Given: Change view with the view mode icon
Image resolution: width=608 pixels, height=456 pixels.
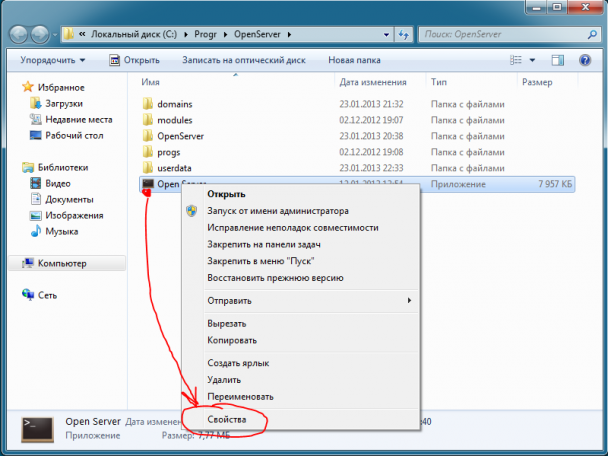Looking at the screenshot, I should point(515,60).
